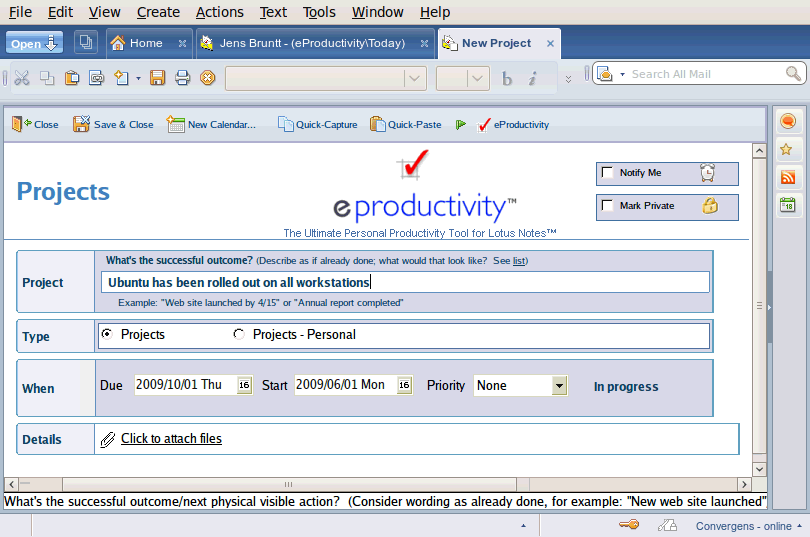Open the Actions menu
The image size is (810, 537).
pyautogui.click(x=220, y=12)
